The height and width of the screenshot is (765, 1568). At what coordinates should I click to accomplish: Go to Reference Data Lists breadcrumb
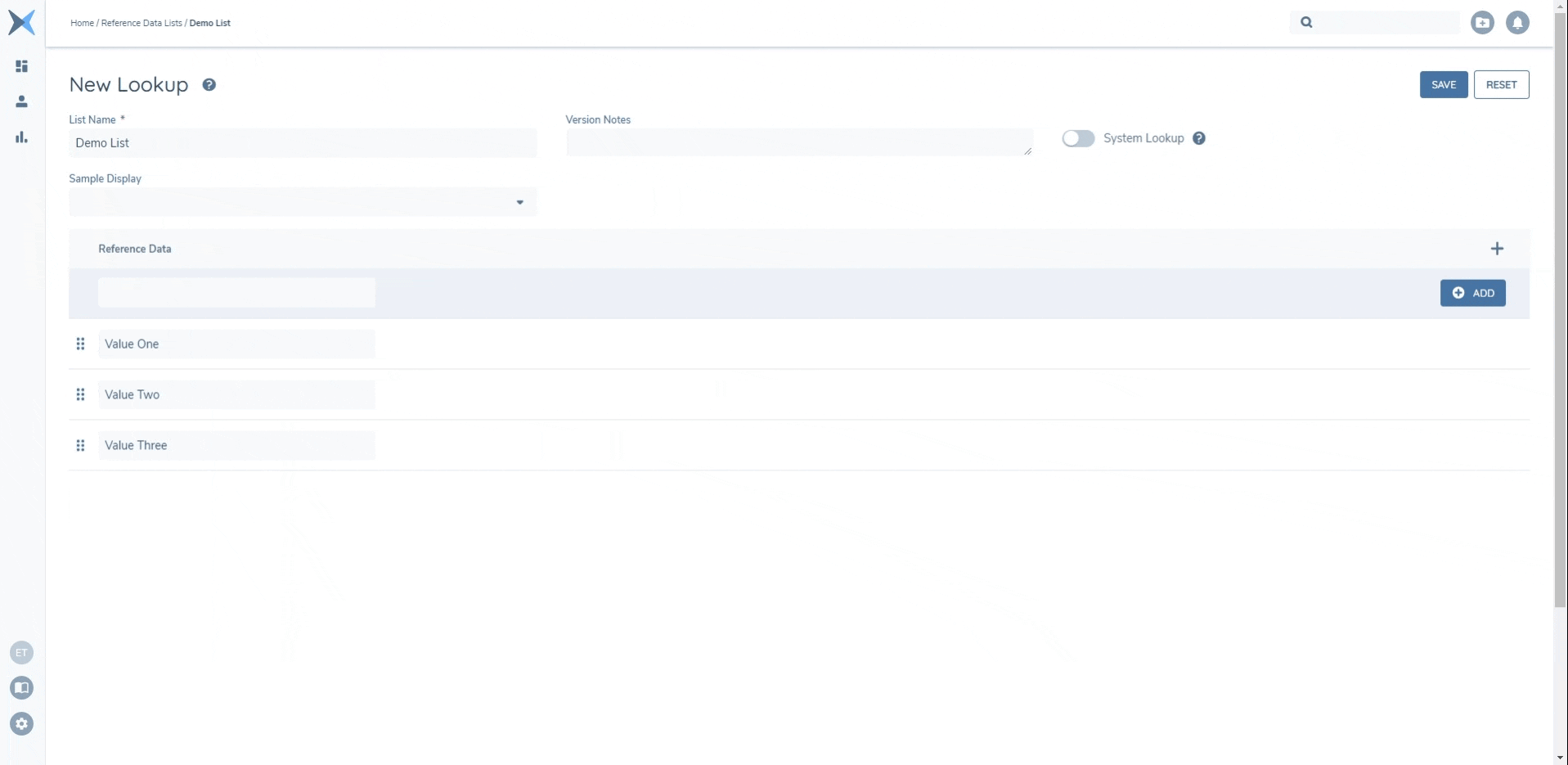(142, 23)
